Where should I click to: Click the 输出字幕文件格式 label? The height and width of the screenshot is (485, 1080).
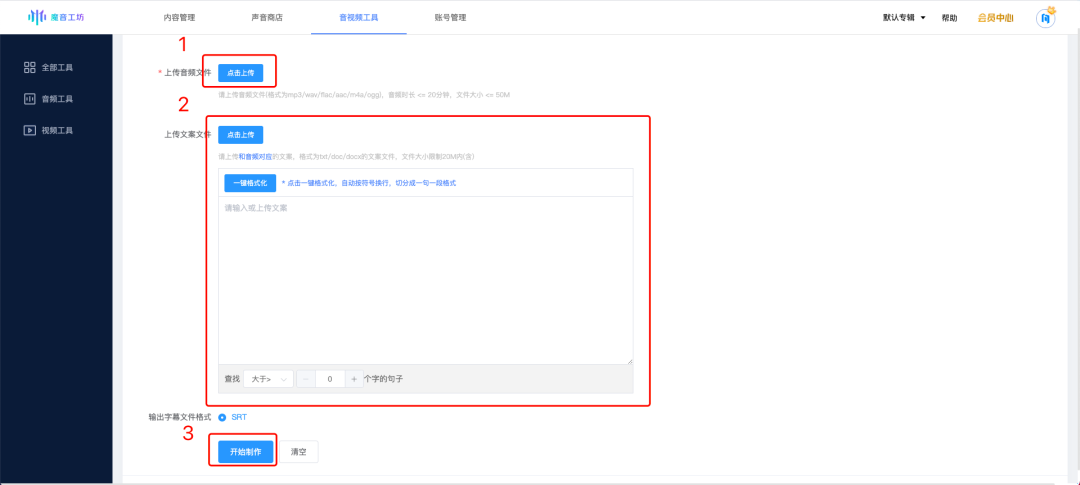click(180, 417)
